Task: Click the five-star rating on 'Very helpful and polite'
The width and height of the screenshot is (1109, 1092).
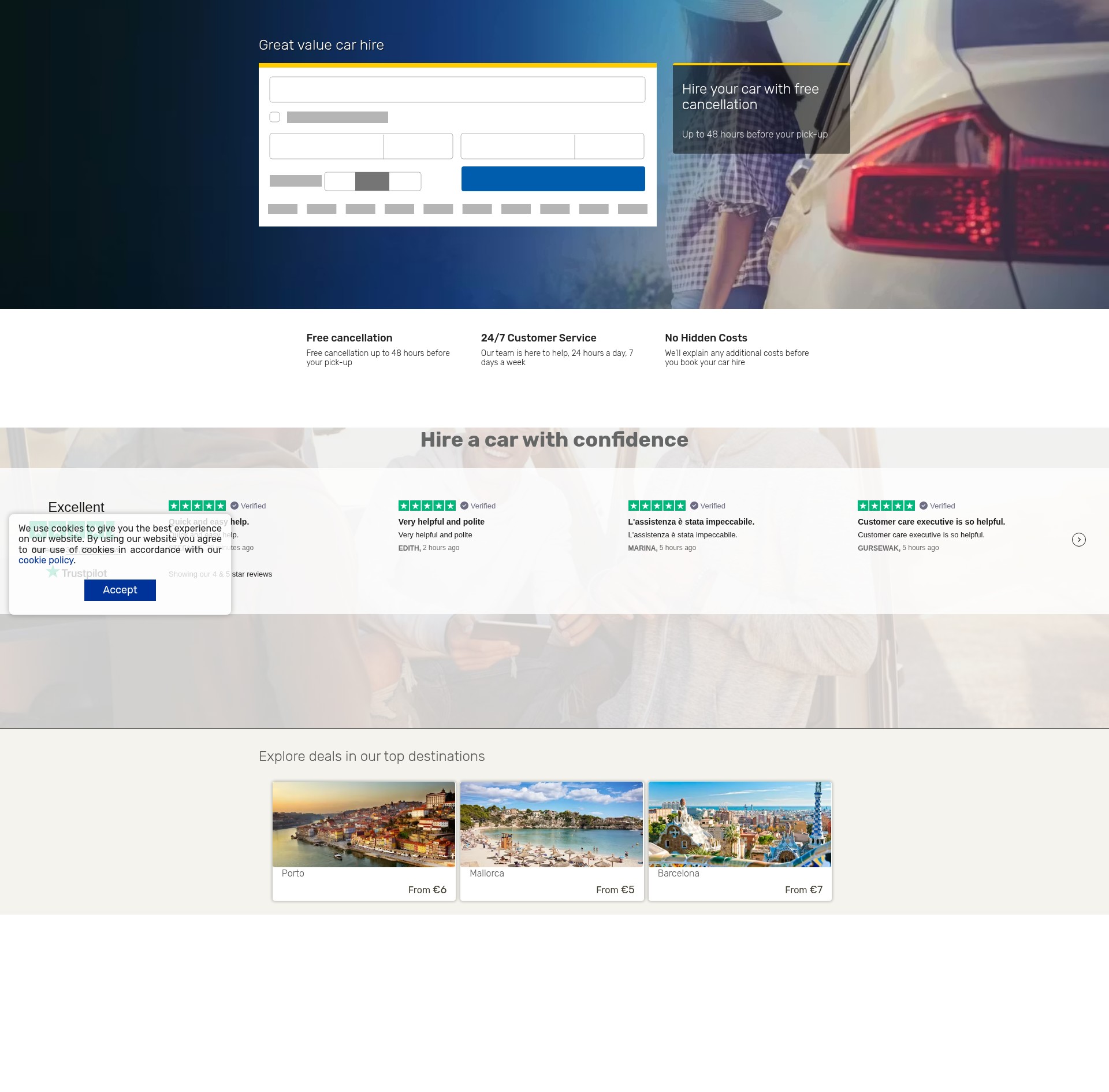Action: (427, 506)
